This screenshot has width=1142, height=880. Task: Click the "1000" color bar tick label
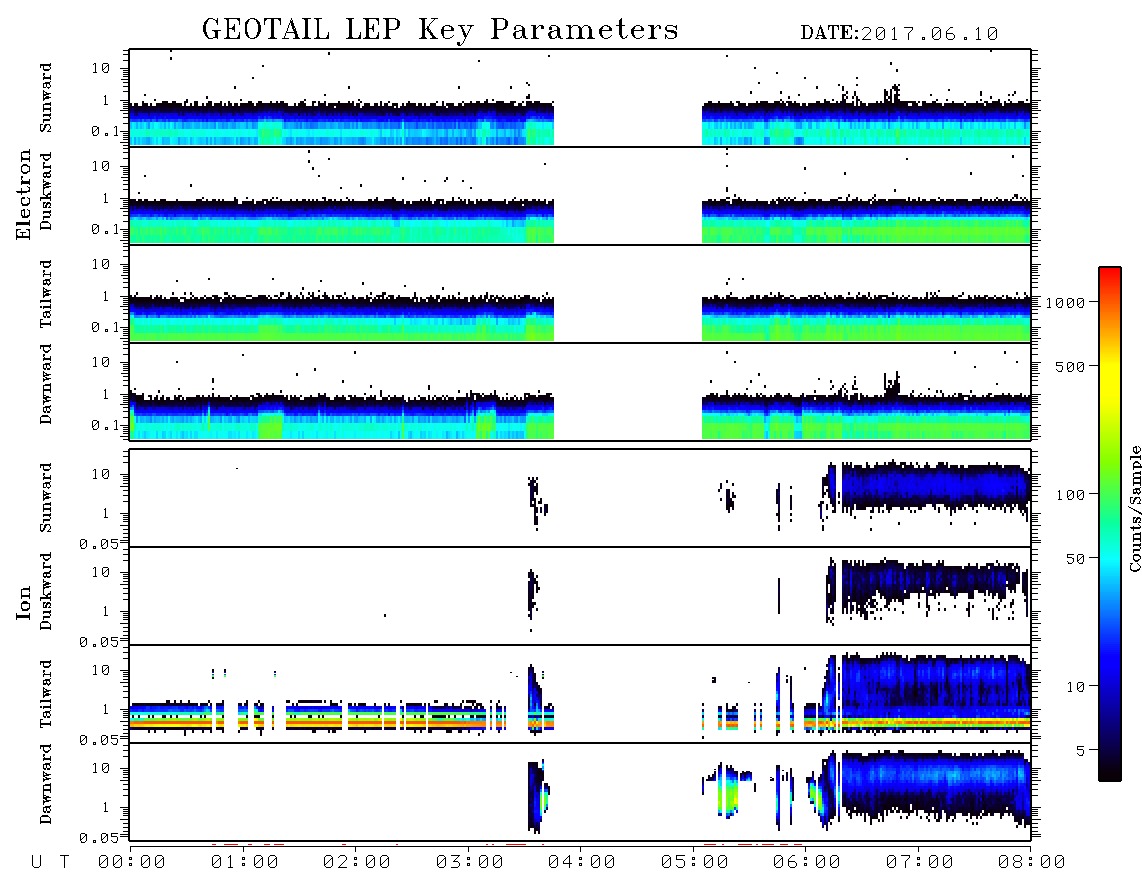click(x=1066, y=302)
